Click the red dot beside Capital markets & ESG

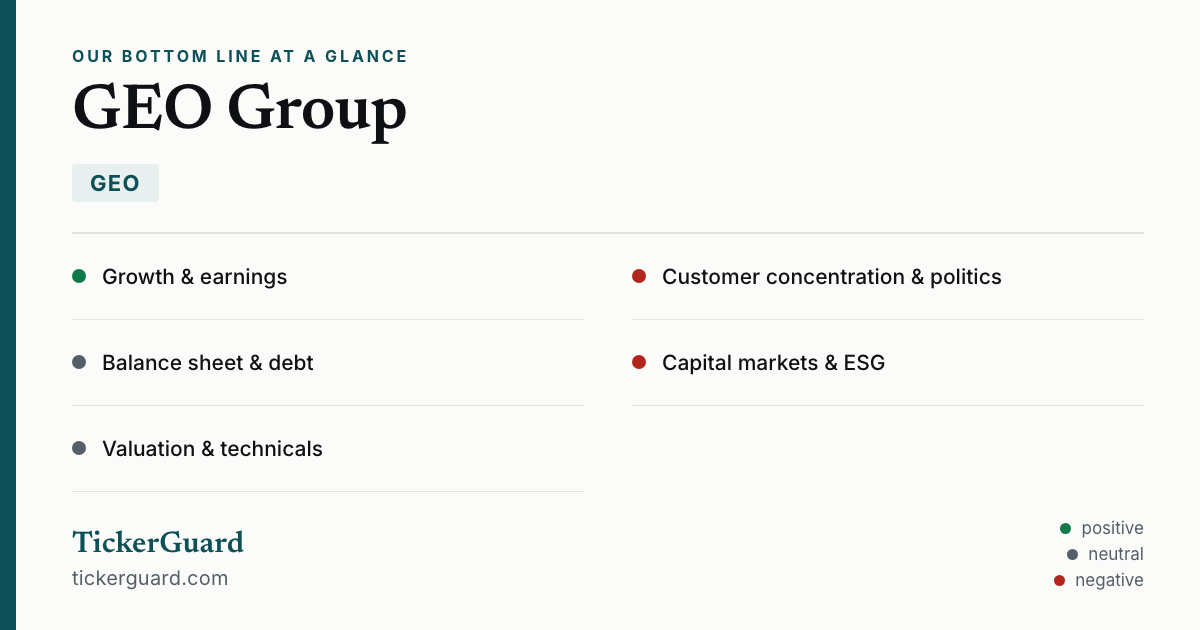(x=639, y=362)
